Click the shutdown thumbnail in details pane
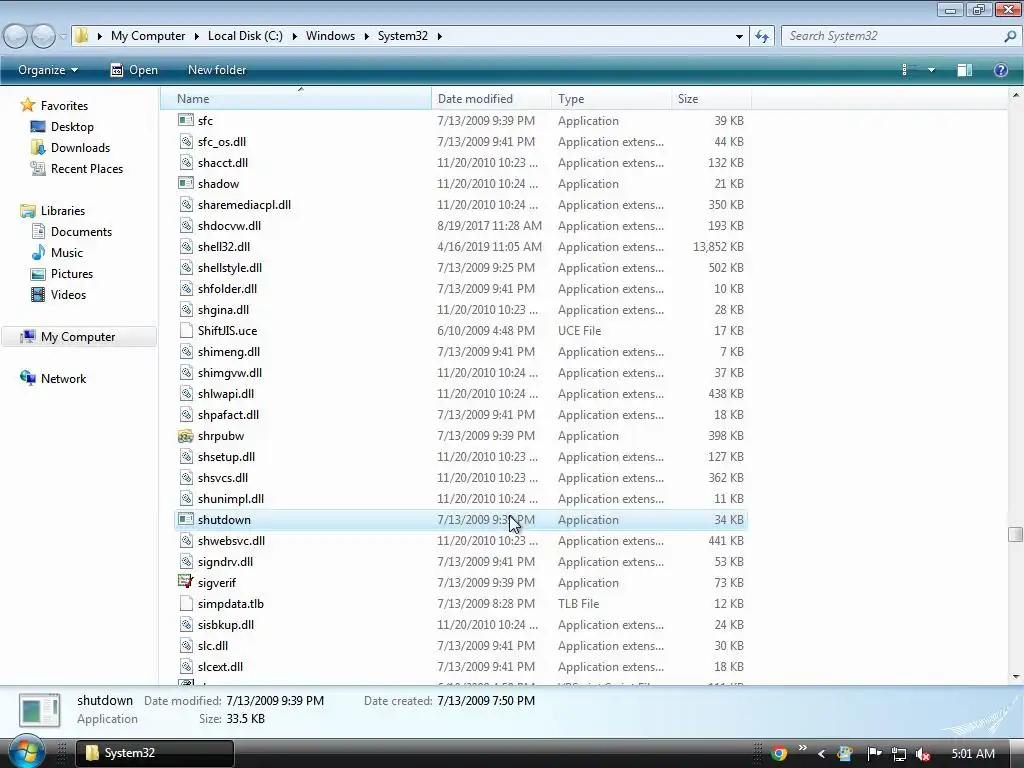1024x768 pixels. 39,711
